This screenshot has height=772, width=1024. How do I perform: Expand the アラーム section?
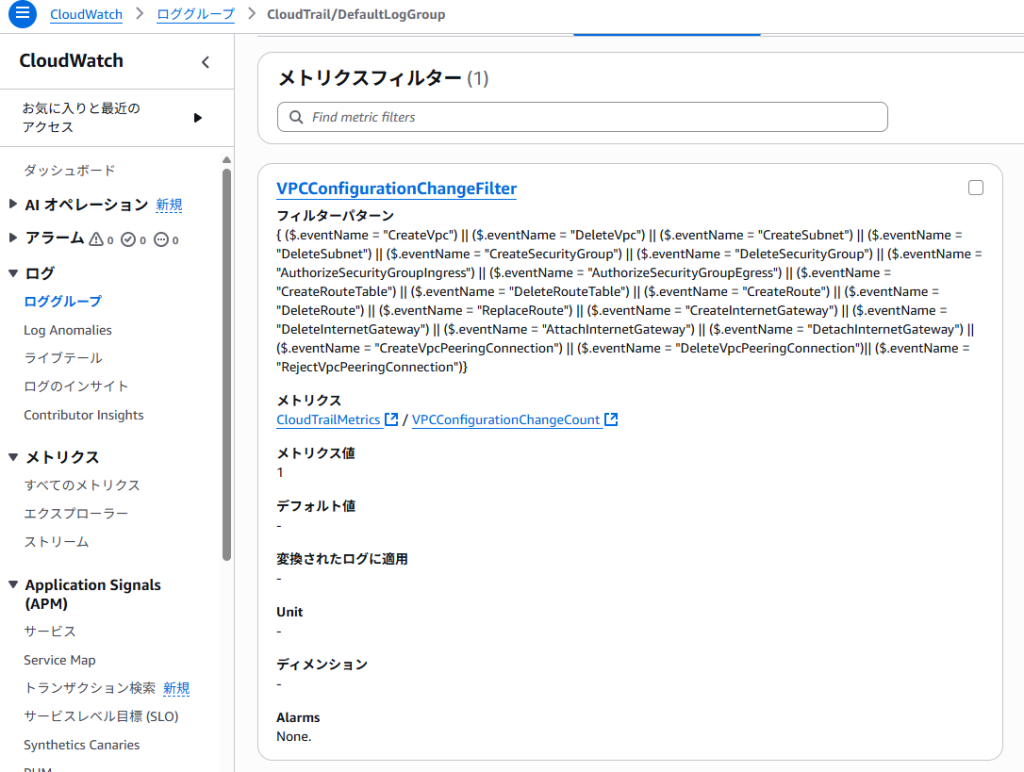coord(12,237)
